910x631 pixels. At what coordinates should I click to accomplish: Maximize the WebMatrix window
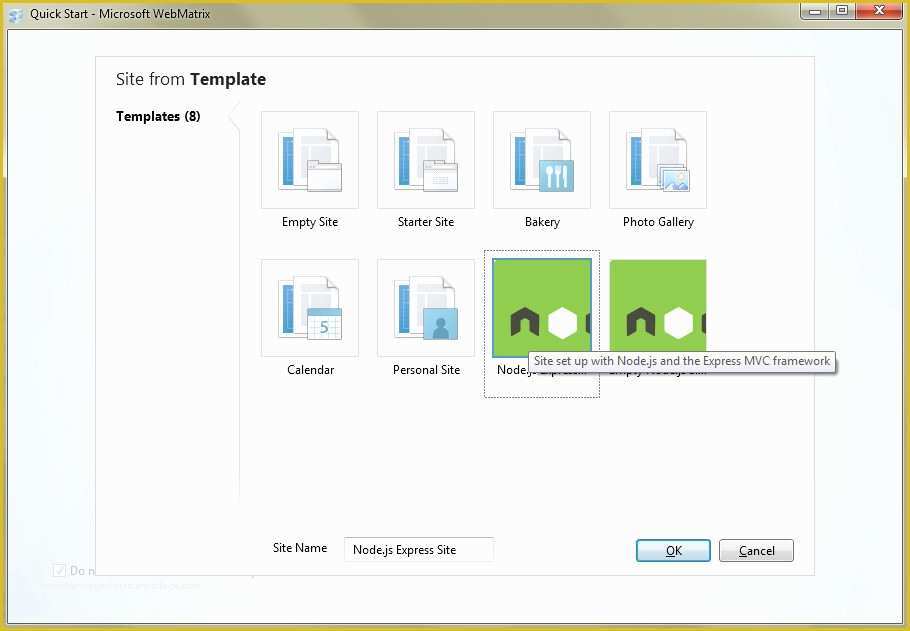[842, 11]
